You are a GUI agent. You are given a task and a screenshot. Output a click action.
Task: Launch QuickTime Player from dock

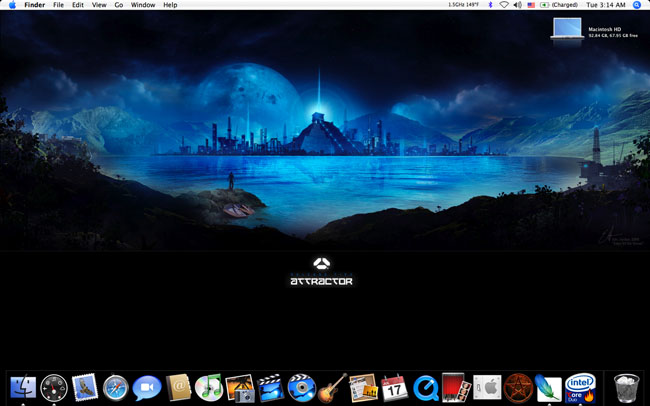425,388
